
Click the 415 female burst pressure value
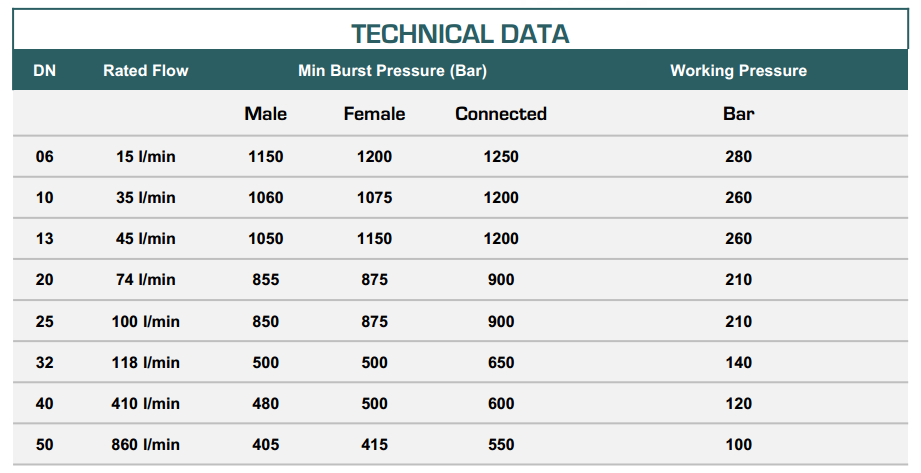point(374,445)
